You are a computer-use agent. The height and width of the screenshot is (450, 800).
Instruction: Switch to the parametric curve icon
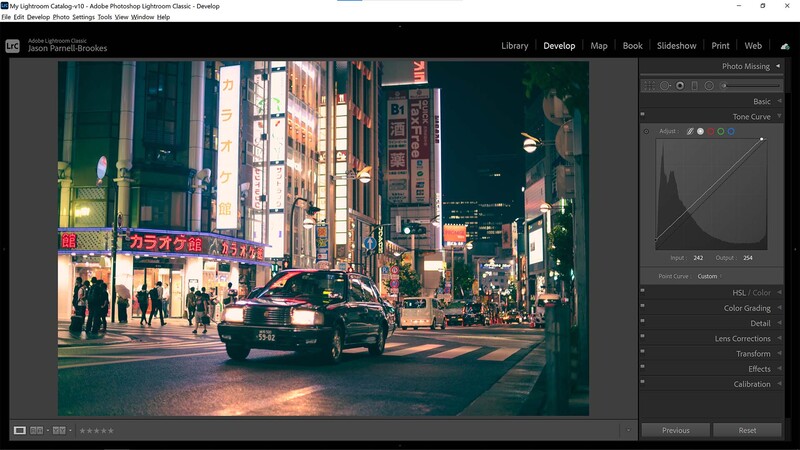(x=690, y=131)
